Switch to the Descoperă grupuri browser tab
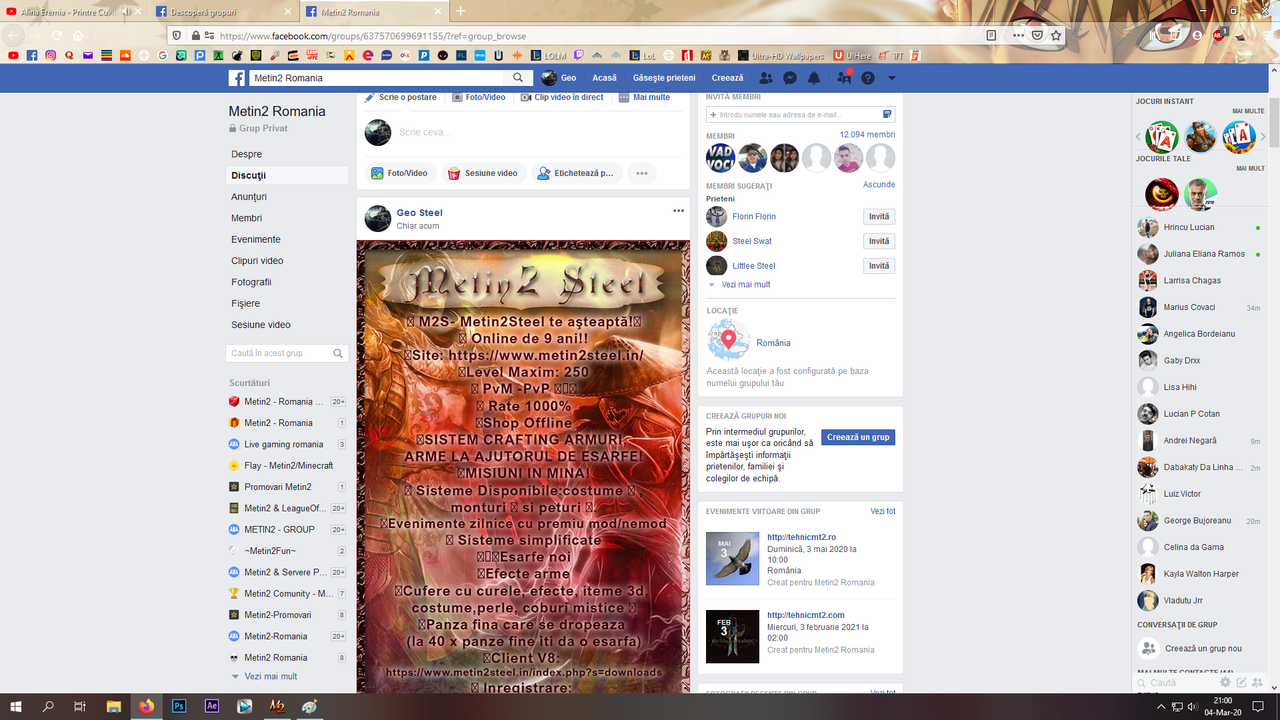 pyautogui.click(x=224, y=11)
